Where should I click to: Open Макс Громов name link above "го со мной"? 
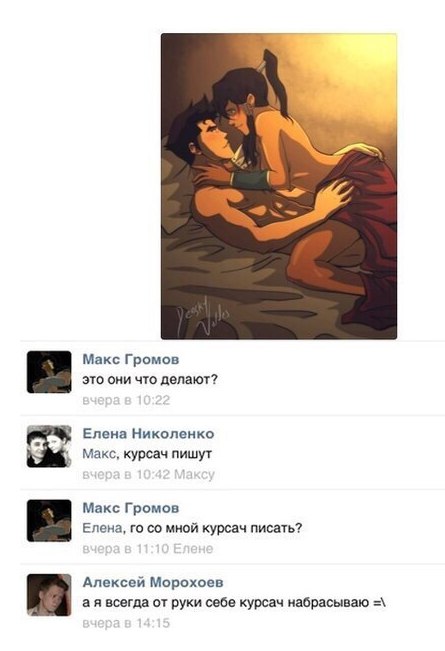point(131,508)
